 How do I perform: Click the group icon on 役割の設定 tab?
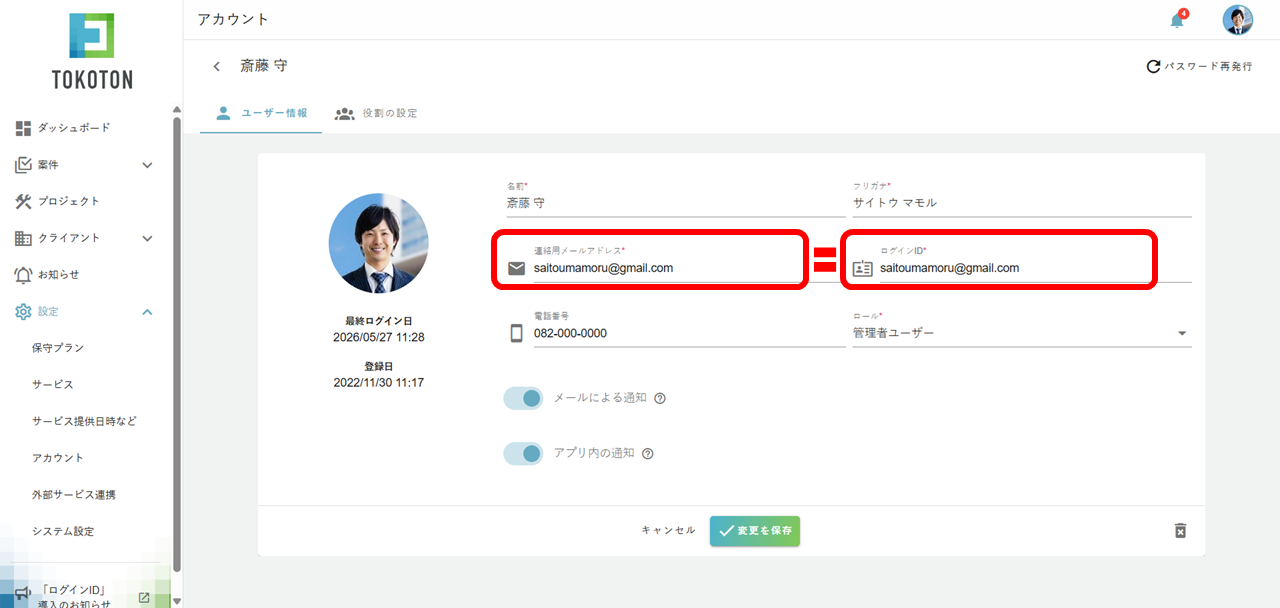[345, 113]
